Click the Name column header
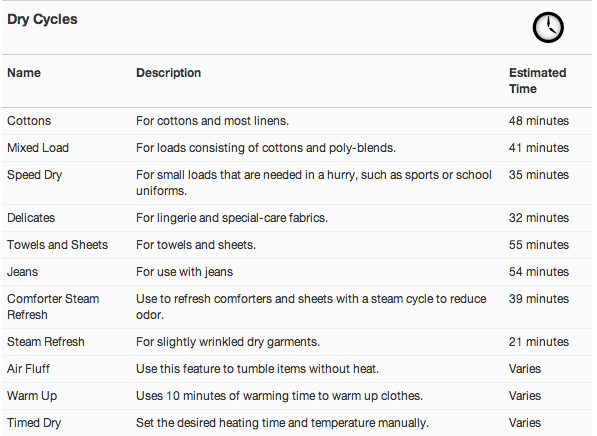This screenshot has width=597, height=436. 24,73
